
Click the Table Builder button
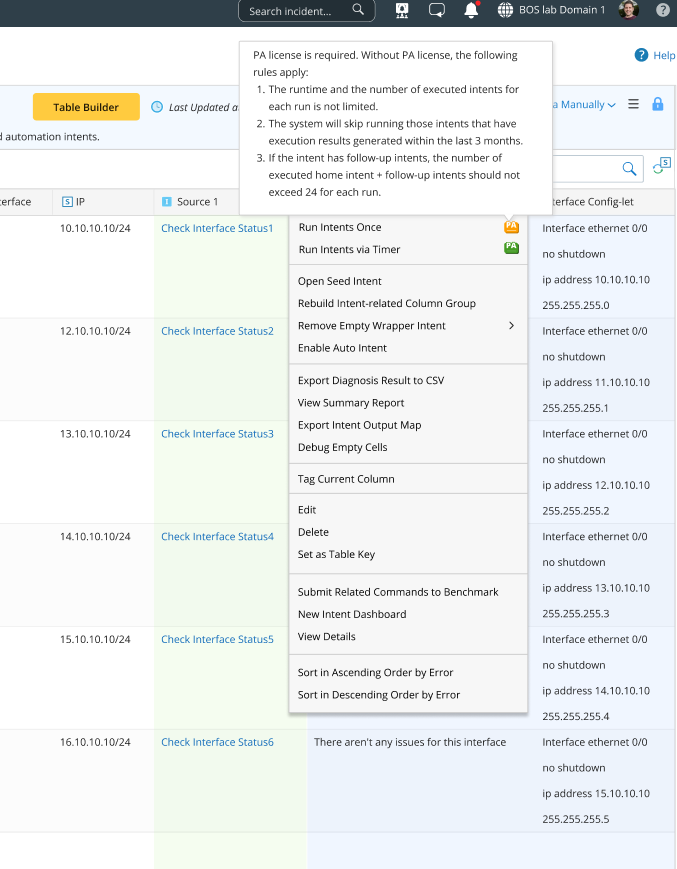[x=86, y=107]
